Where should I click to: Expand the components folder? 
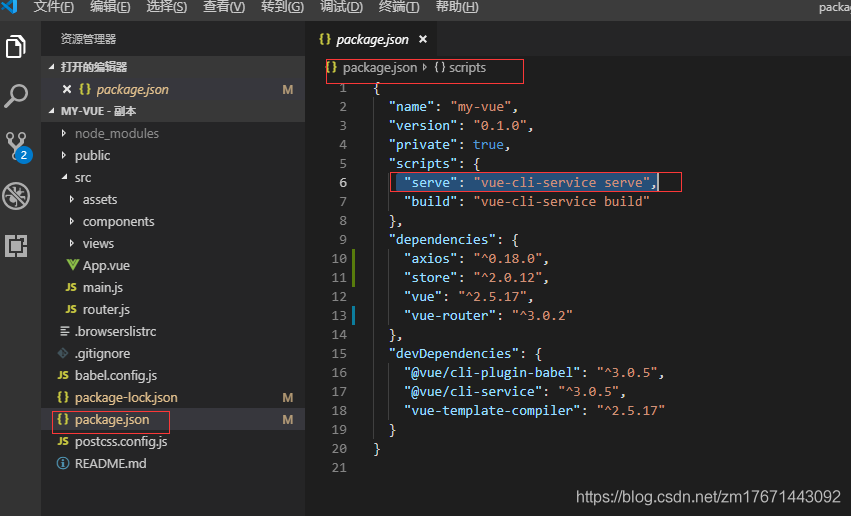[x=118, y=221]
